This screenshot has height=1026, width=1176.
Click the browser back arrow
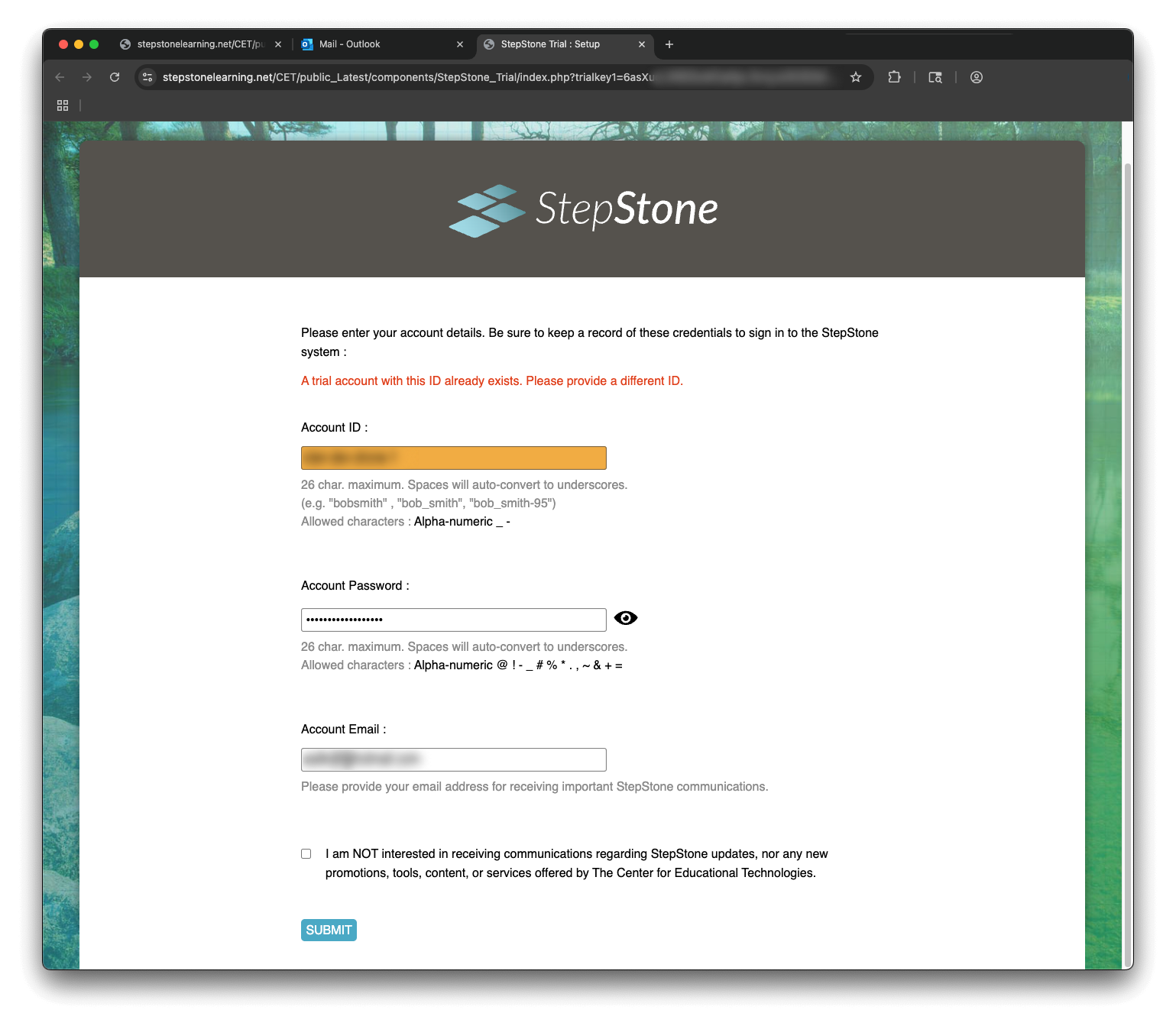pyautogui.click(x=60, y=77)
